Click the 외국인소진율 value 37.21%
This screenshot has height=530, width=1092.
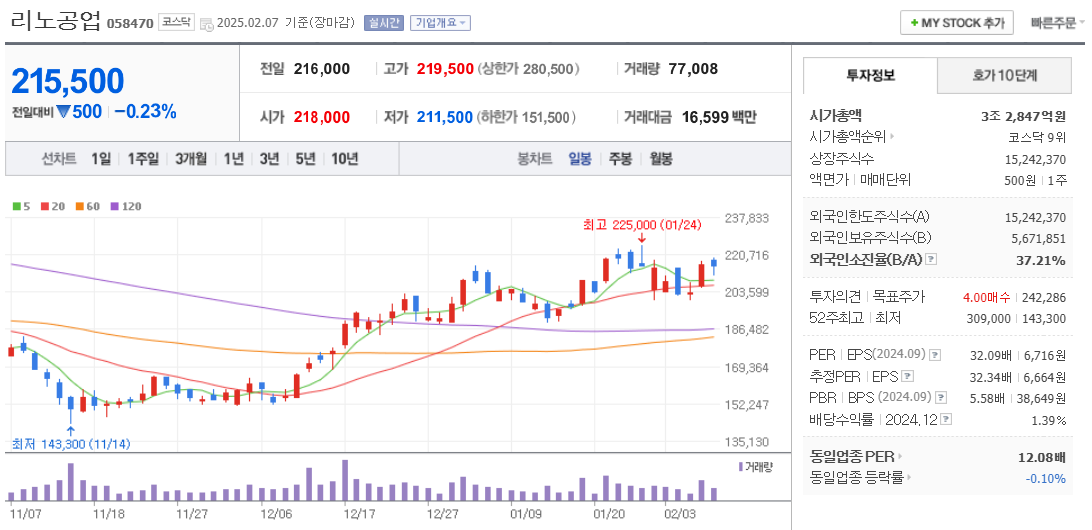tap(1038, 260)
